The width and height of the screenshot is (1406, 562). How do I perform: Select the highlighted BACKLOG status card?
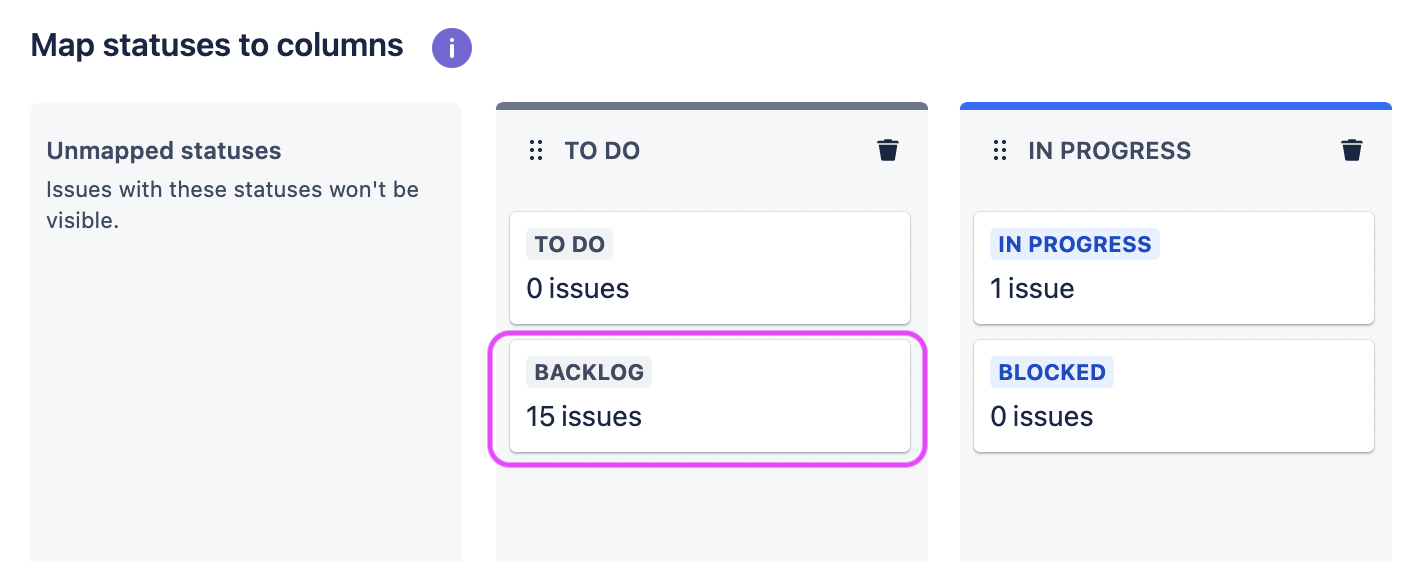pyautogui.click(x=710, y=396)
